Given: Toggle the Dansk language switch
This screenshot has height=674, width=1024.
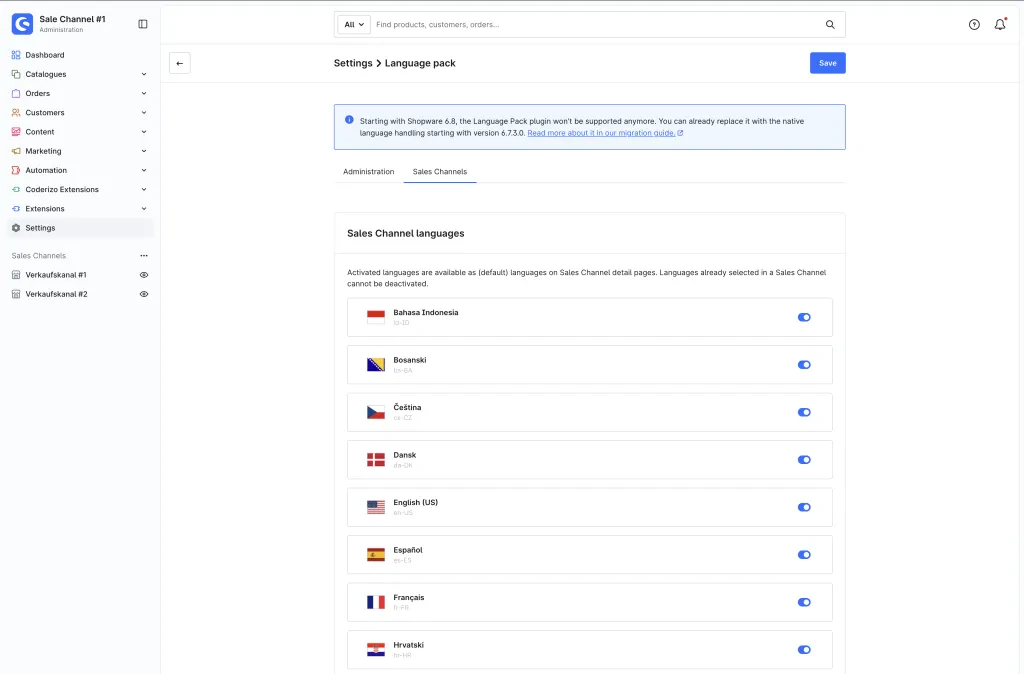Looking at the screenshot, I should [x=804, y=460].
